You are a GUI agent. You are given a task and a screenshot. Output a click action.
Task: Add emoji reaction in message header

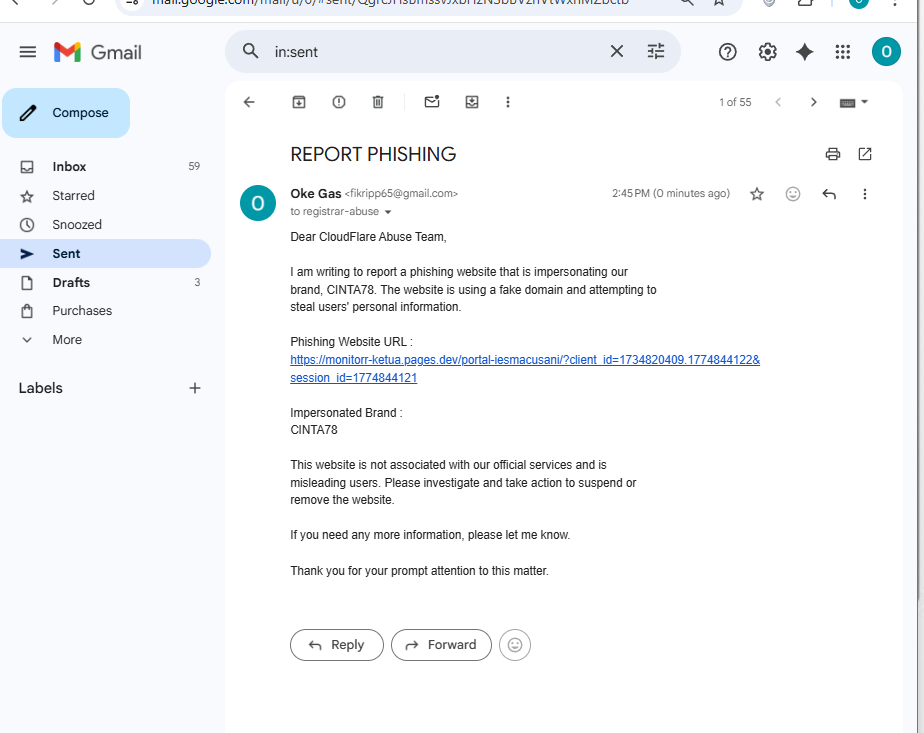[x=793, y=194]
